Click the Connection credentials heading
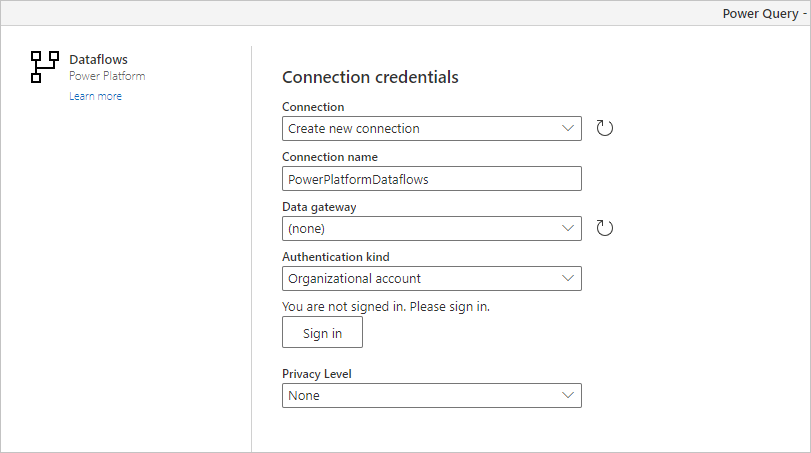The image size is (811, 453). point(370,77)
